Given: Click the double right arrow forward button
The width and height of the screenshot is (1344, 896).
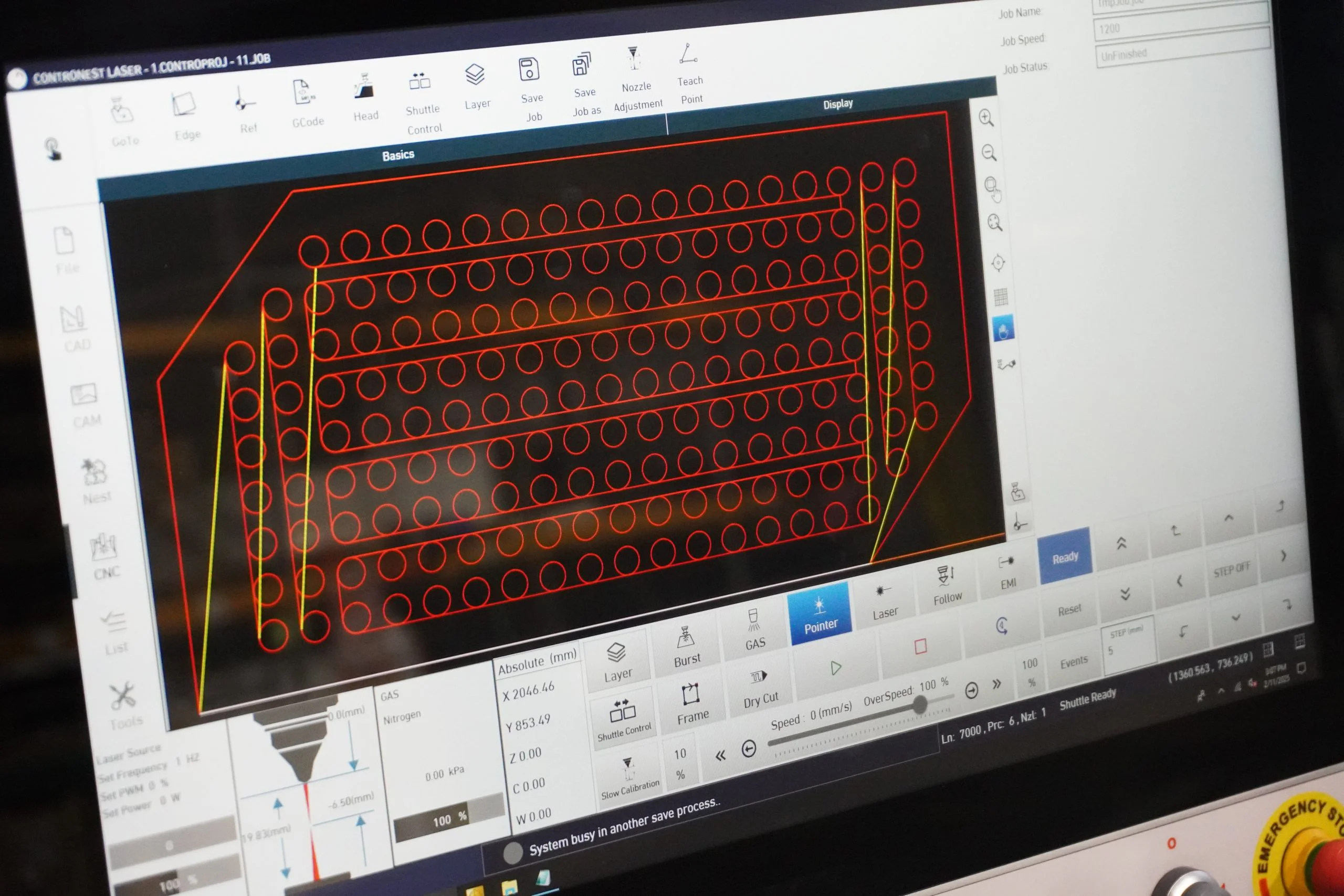Looking at the screenshot, I should click(996, 684).
